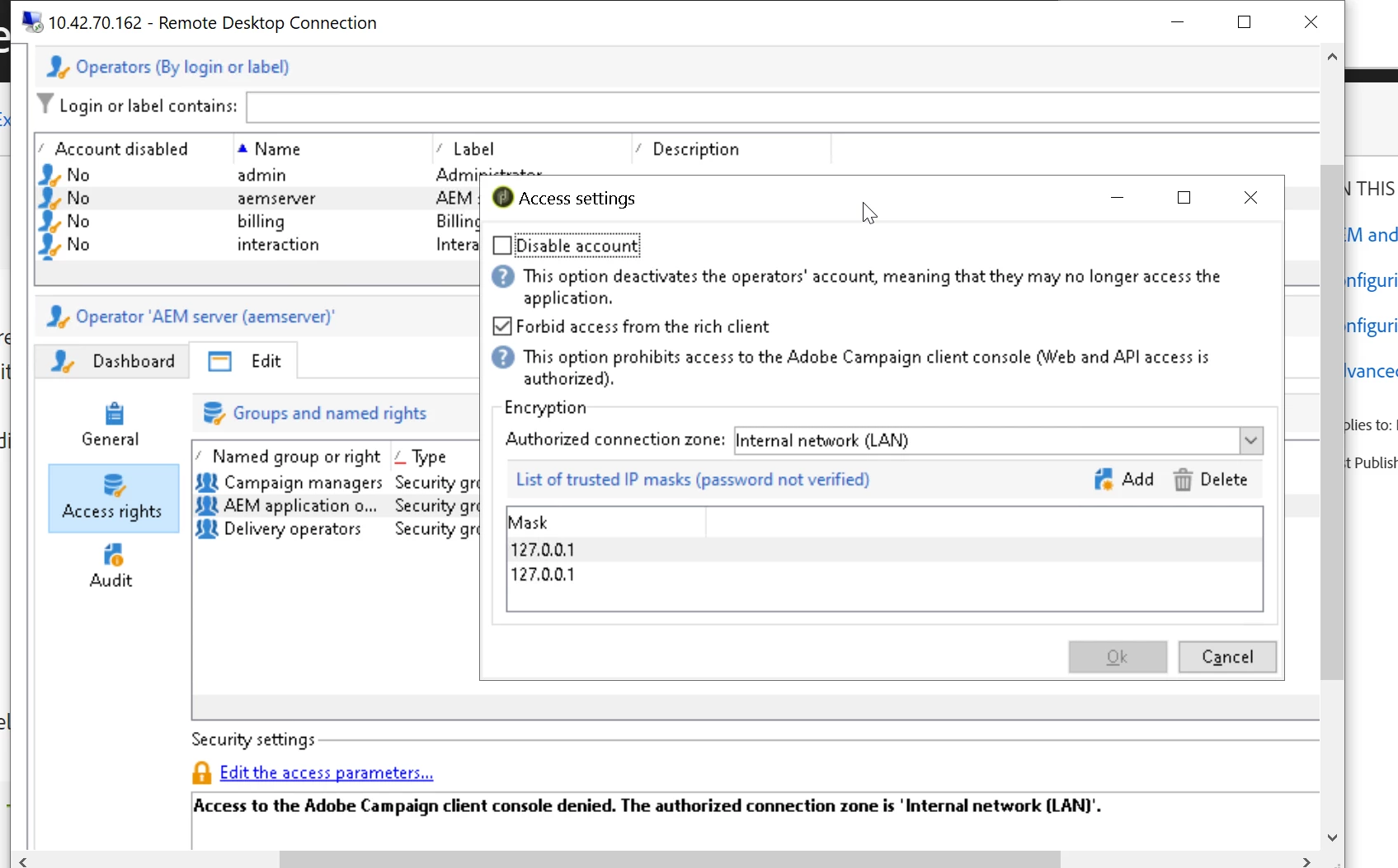This screenshot has width=1398, height=868.
Task: Add a trusted IP mask
Action: (1124, 480)
